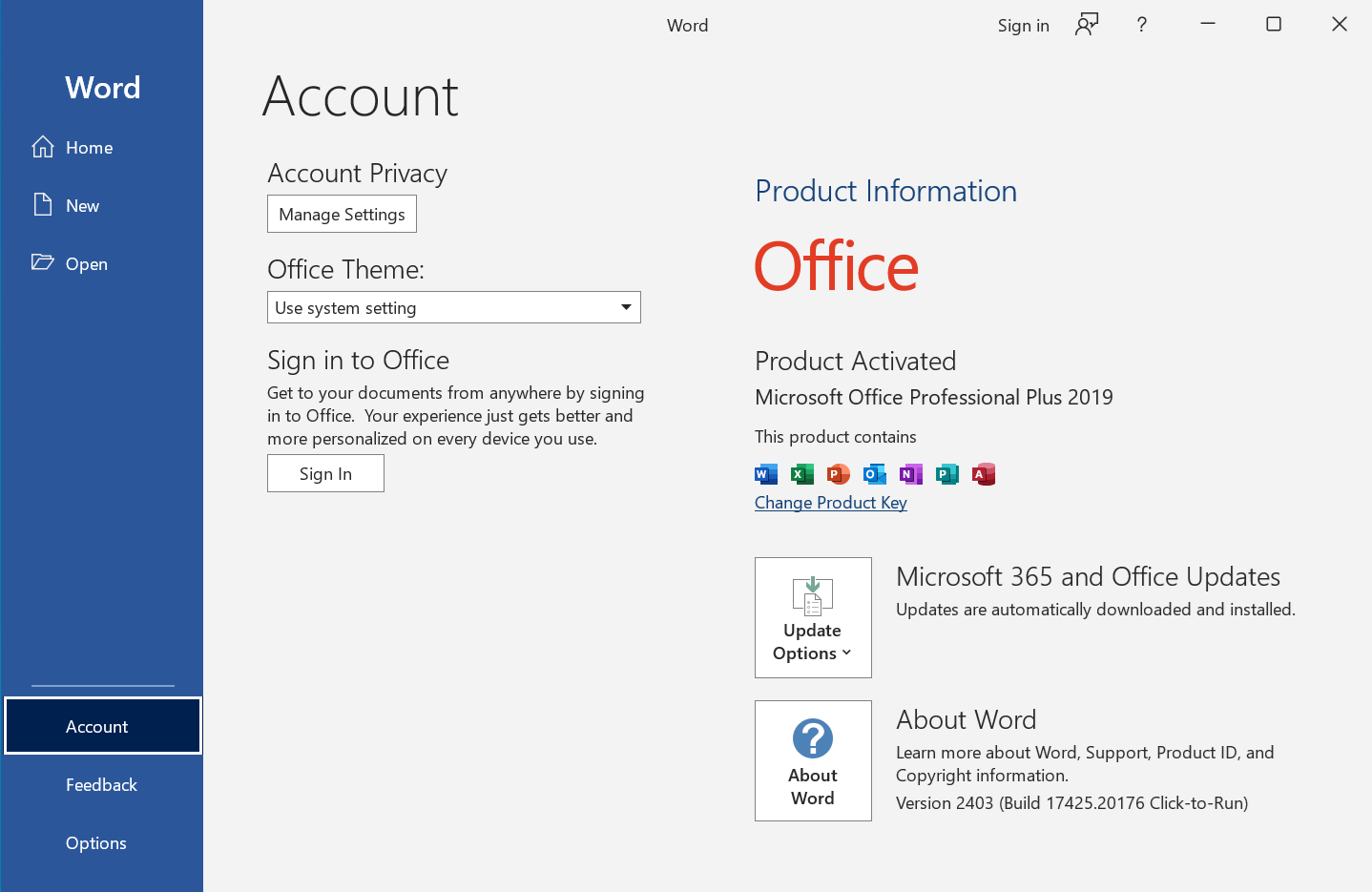Select the New label in the sidebar
The width and height of the screenshot is (1372, 892).
tap(83, 206)
